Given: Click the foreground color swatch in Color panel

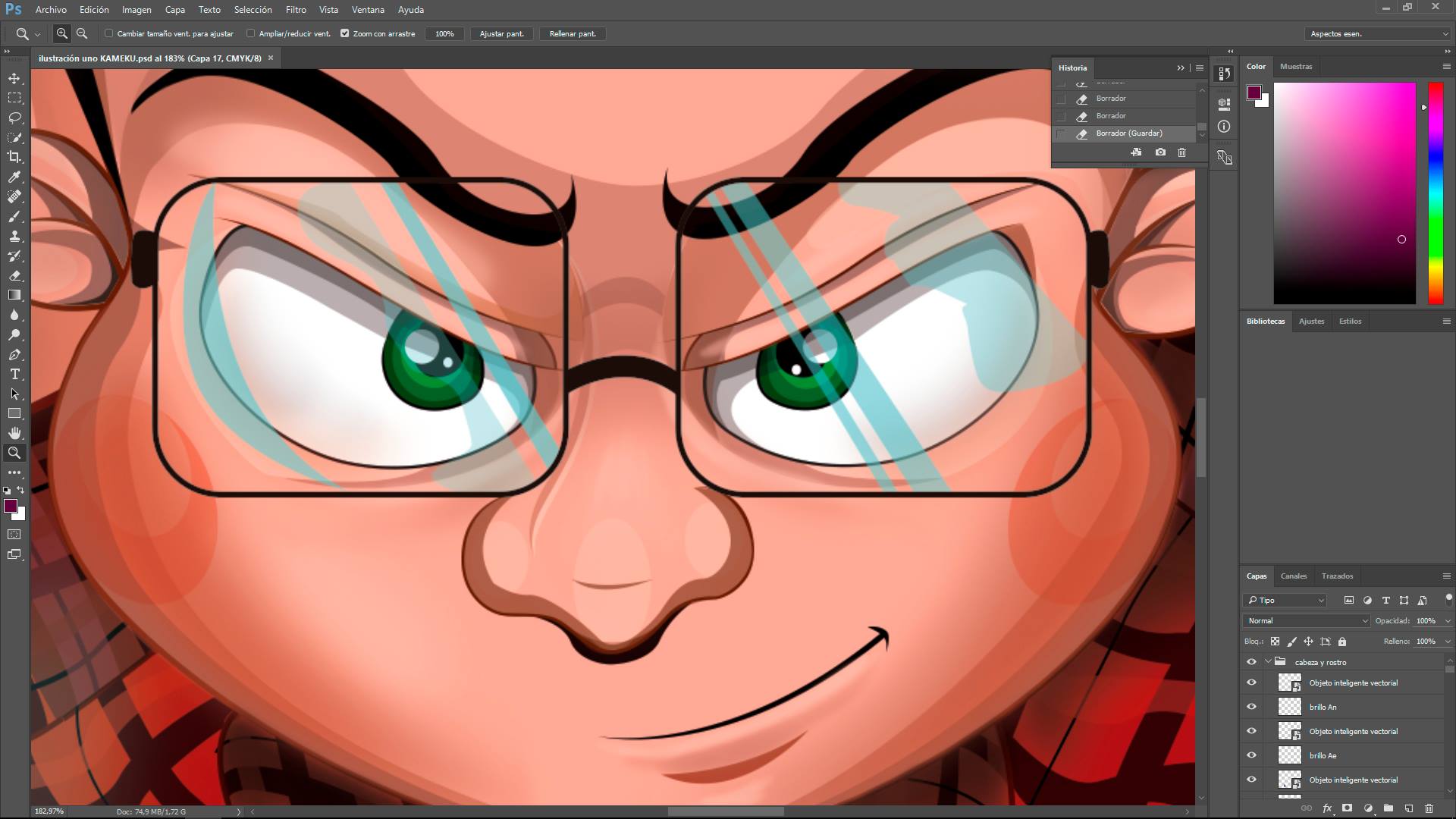Looking at the screenshot, I should (1254, 93).
